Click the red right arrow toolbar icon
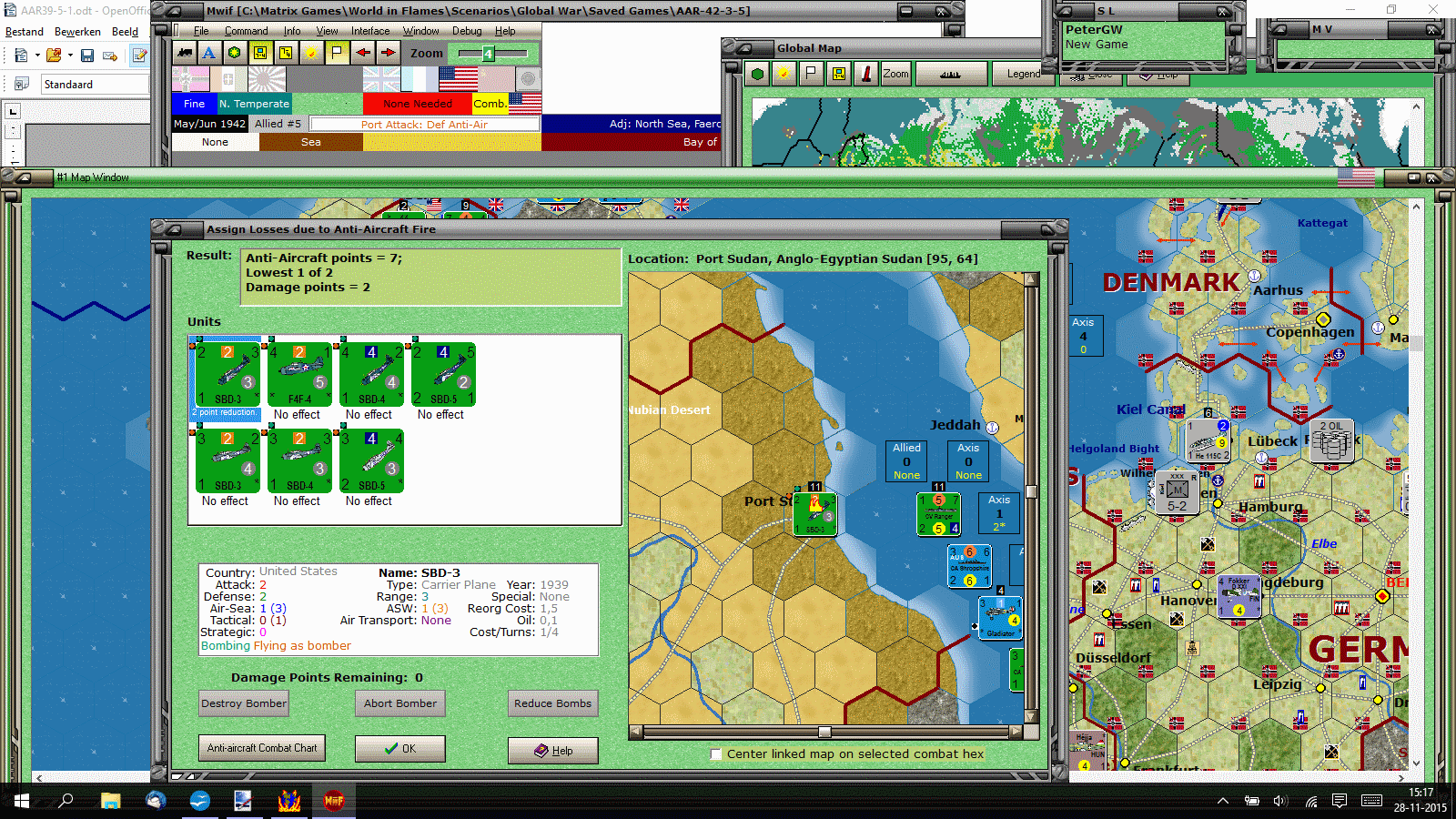1456x819 pixels. (x=388, y=53)
